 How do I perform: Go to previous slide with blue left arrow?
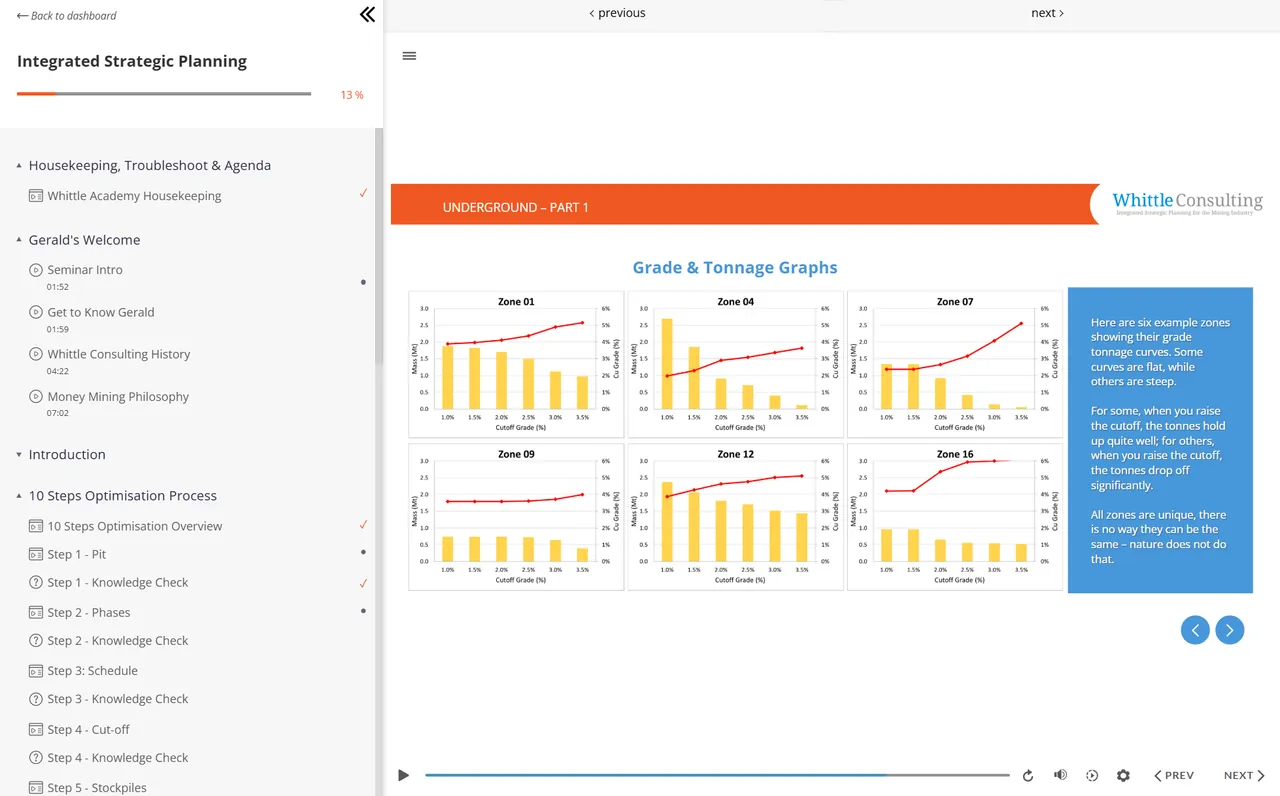tap(1195, 629)
